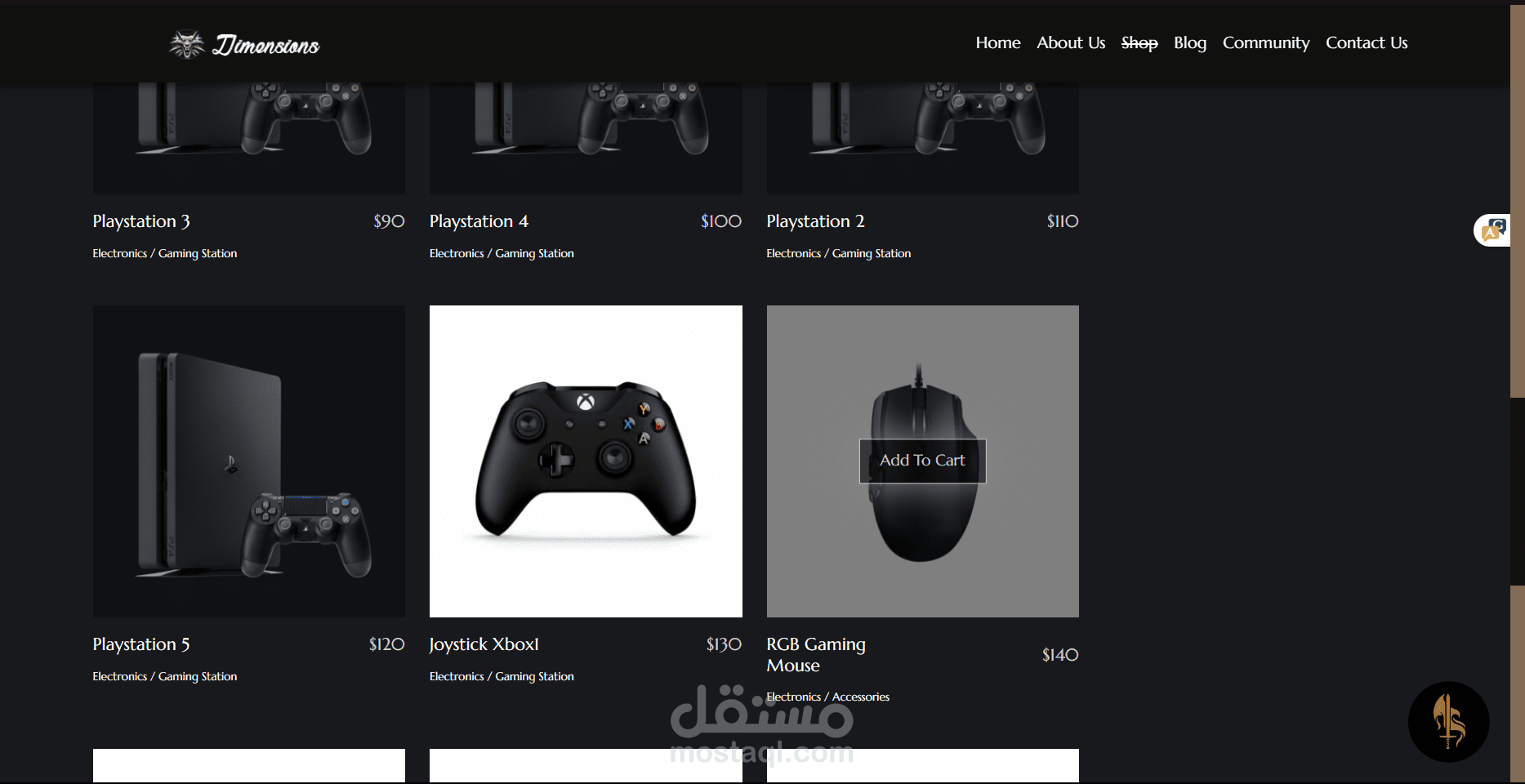Screen dimensions: 1525x784
Task: Select the Shop navigation link
Action: tap(1139, 42)
